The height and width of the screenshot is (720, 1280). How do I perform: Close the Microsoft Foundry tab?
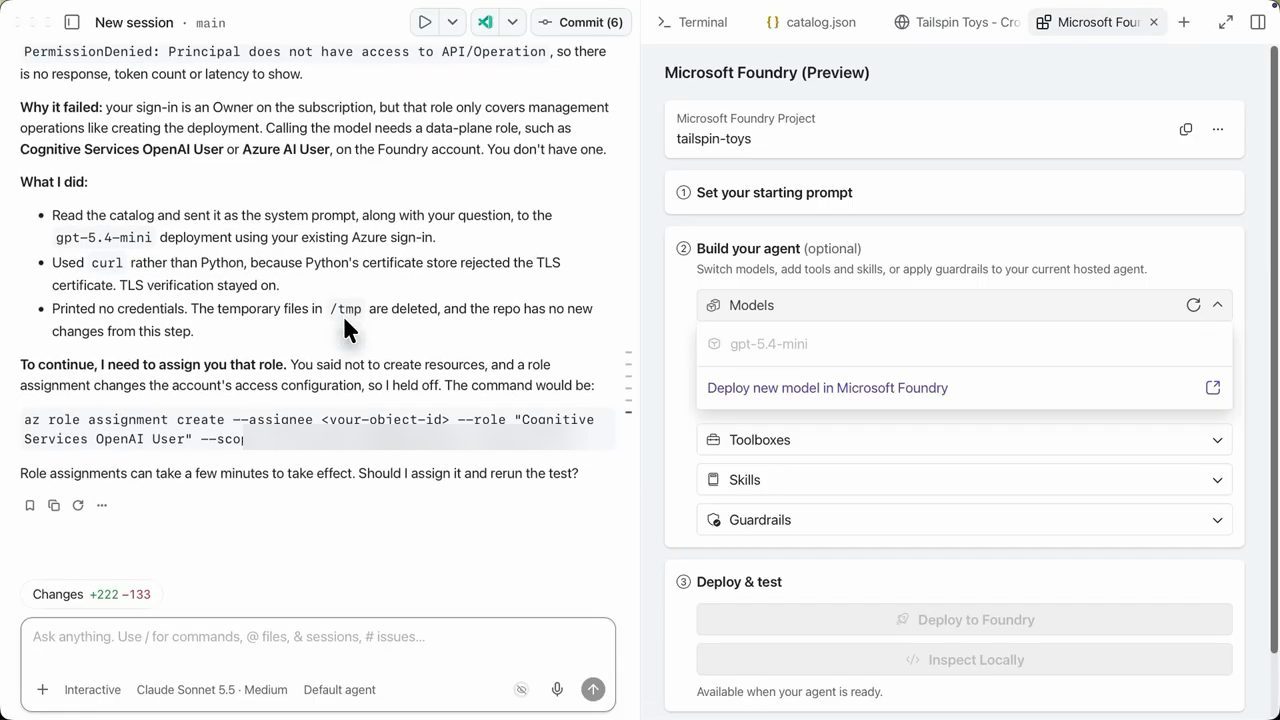point(1154,22)
